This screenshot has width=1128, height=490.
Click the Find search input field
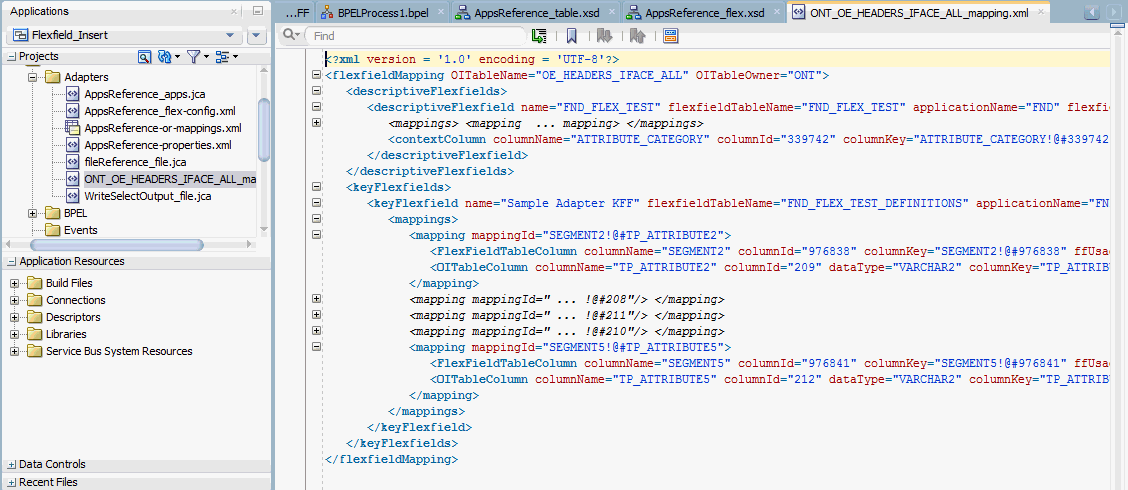pyautogui.click(x=415, y=35)
